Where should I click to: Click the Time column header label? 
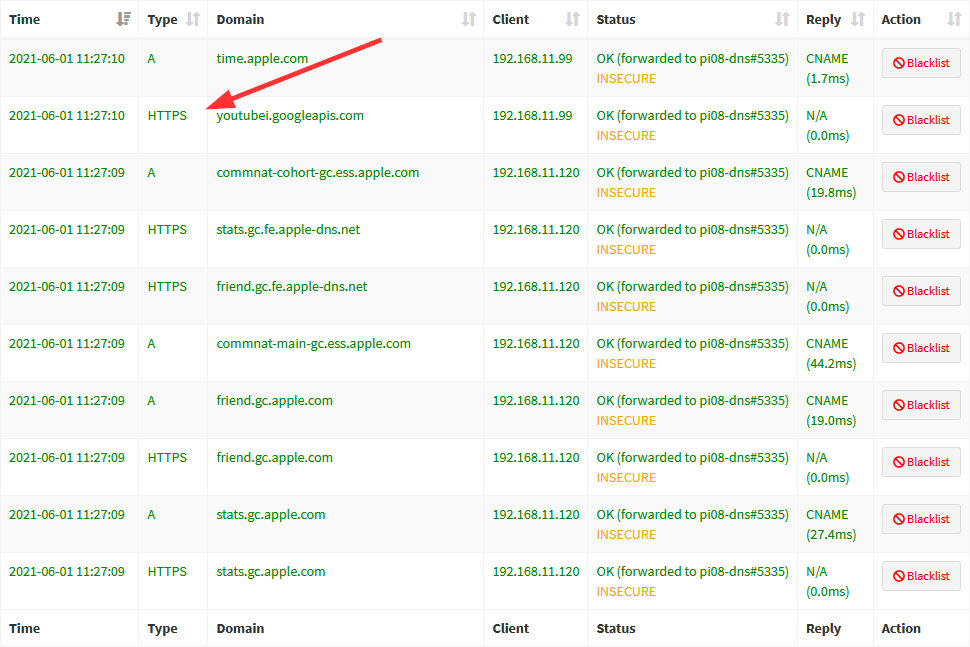25,19
